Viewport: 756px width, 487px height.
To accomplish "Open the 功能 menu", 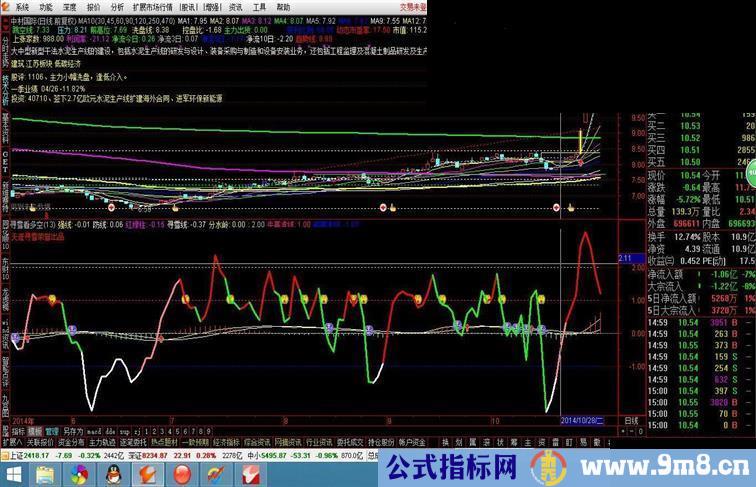I will (45, 6).
